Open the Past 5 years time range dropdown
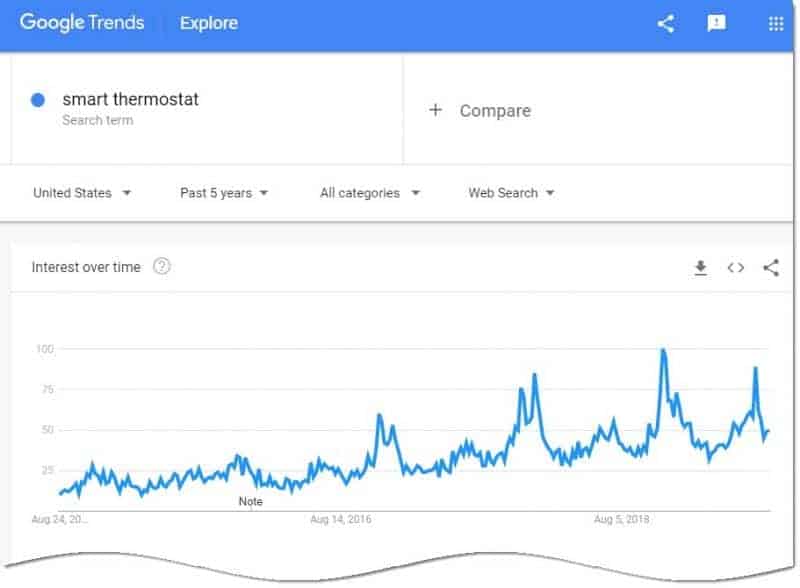This screenshot has height=588, width=800. click(x=224, y=193)
